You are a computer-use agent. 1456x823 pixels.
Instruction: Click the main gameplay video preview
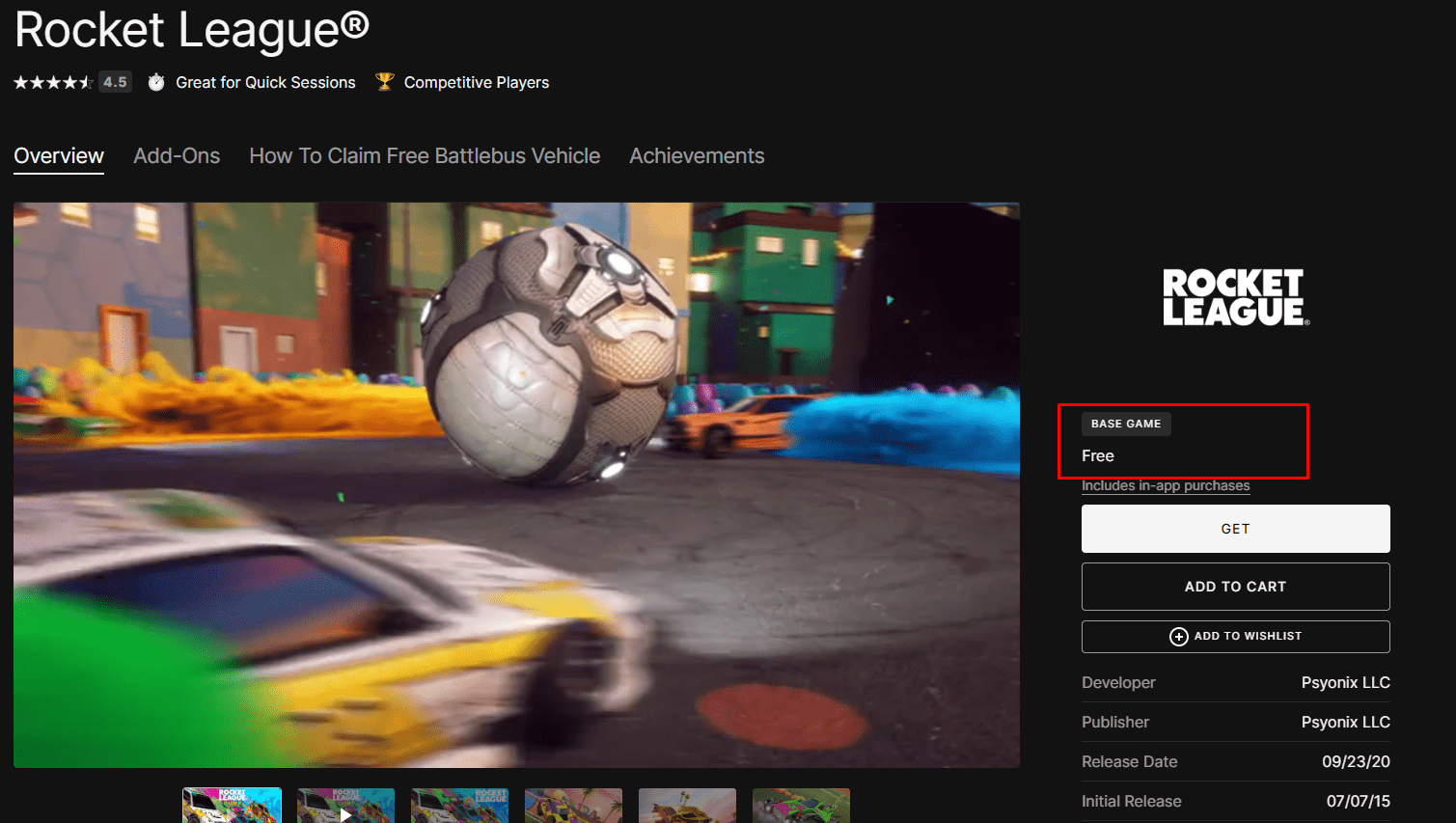point(516,485)
